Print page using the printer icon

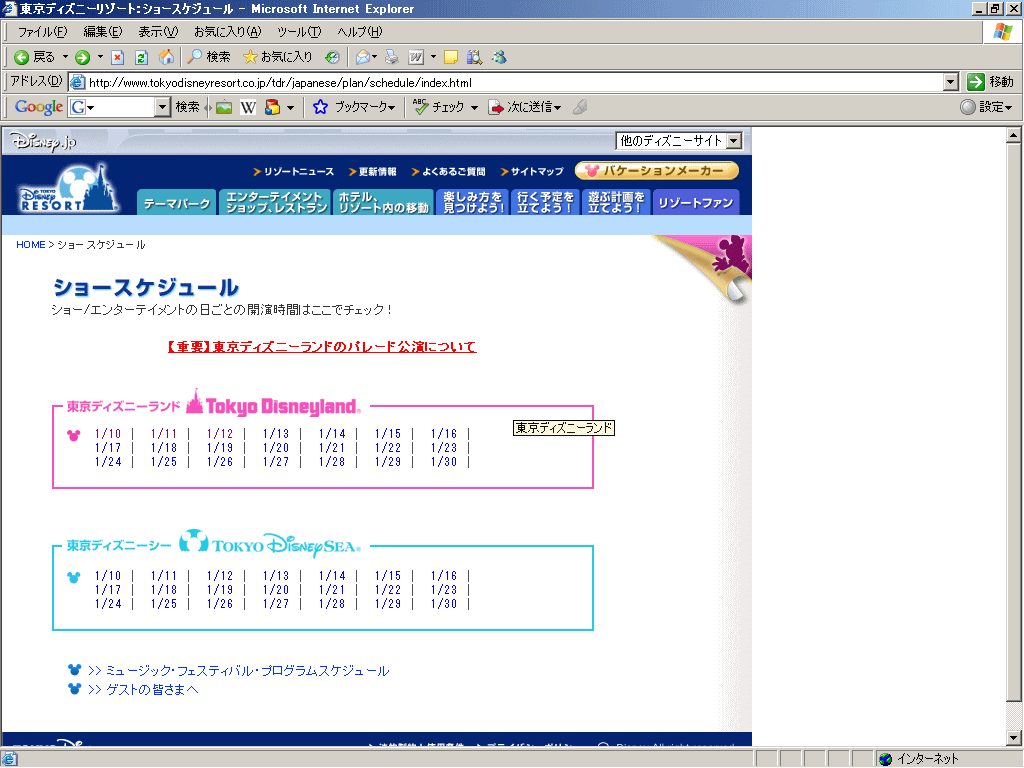[392, 57]
